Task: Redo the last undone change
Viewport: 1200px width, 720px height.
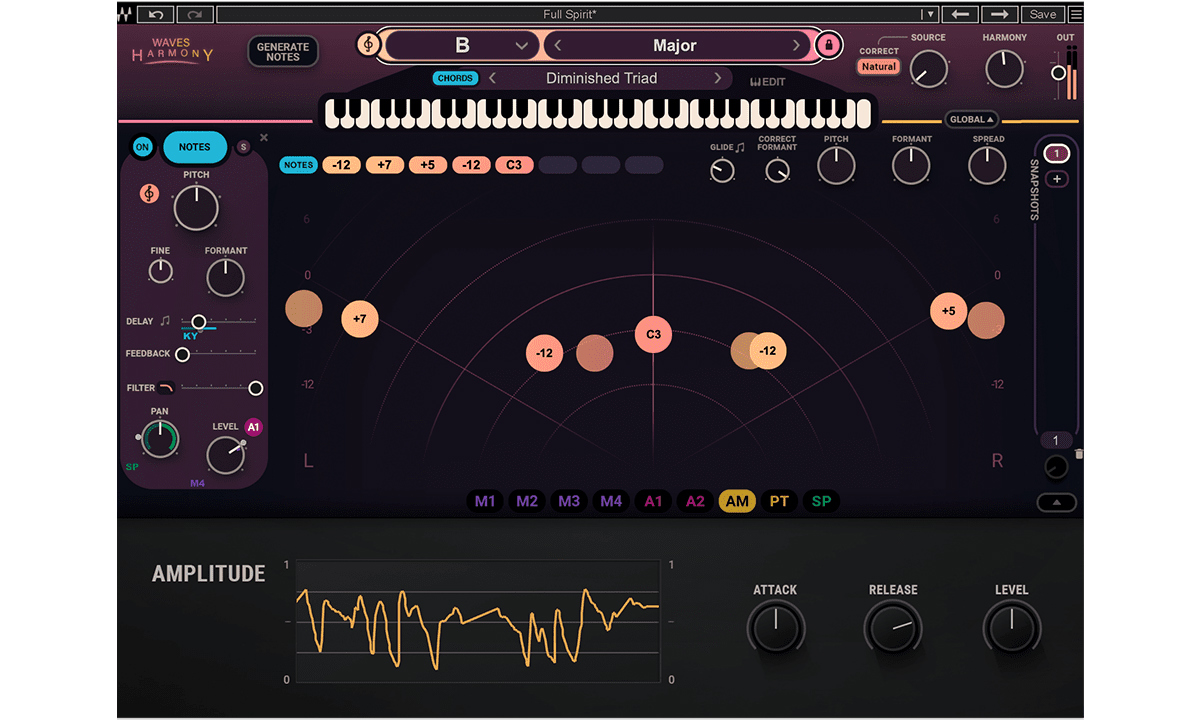Action: [194, 14]
